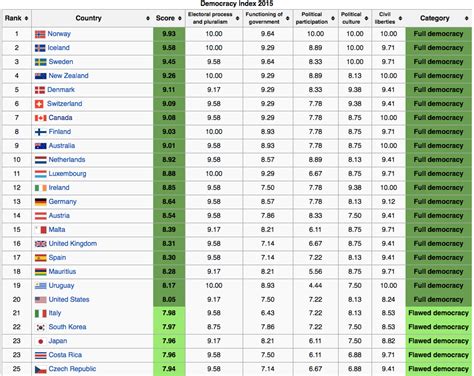This screenshot has width=474, height=376.
Task: Sort by Country column sort arrows
Action: click(x=148, y=18)
